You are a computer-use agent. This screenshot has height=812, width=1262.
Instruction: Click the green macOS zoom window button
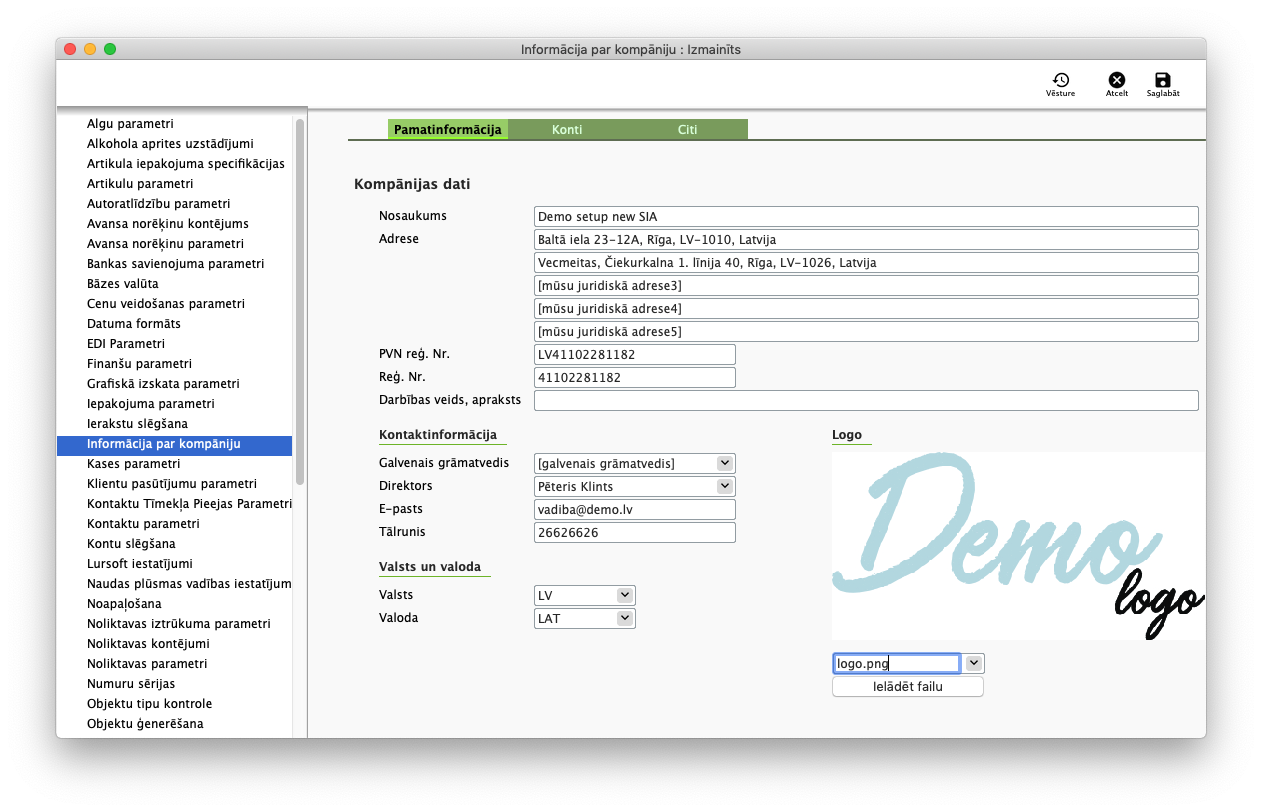(x=110, y=49)
